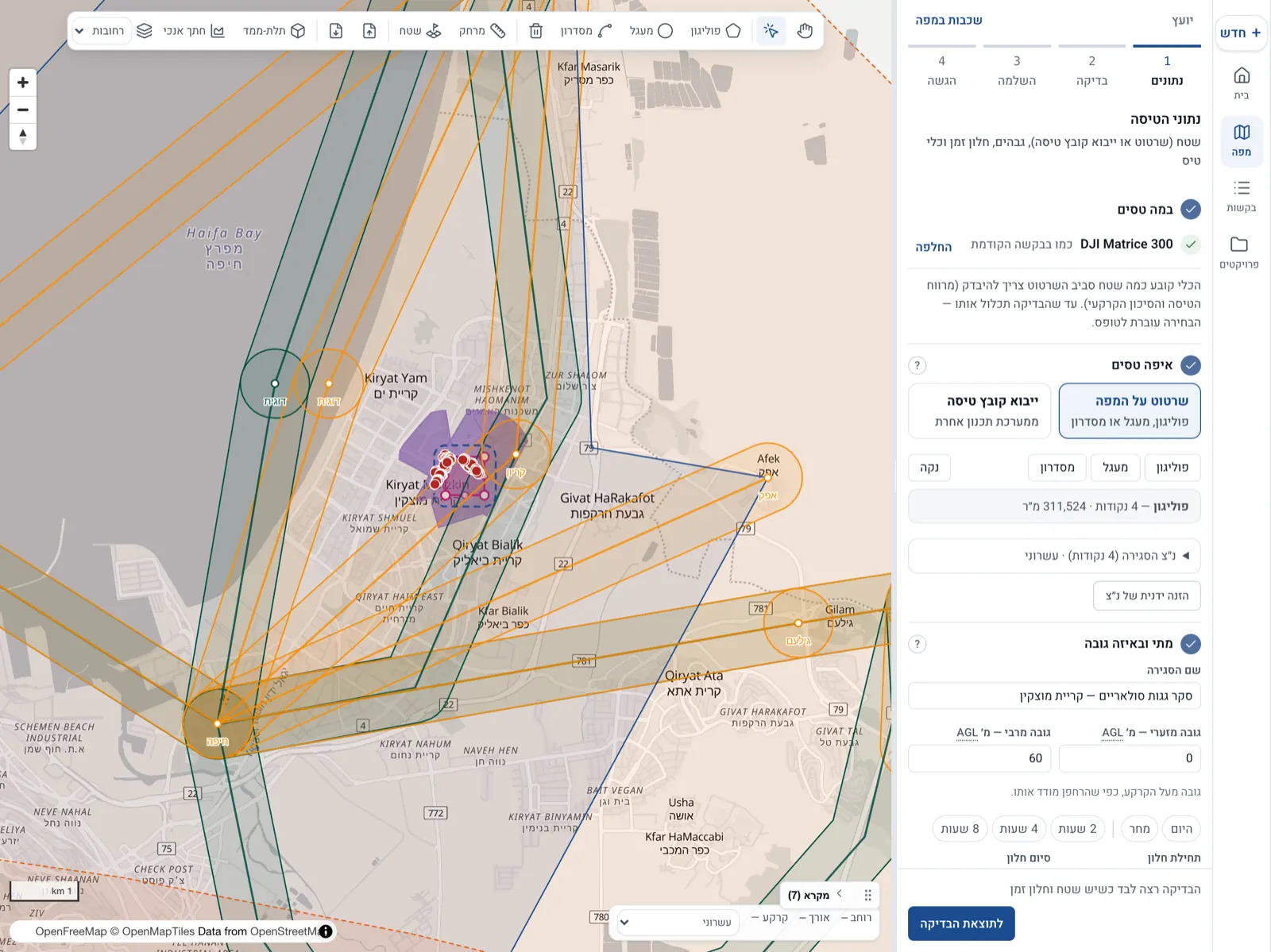
Task: Select the מרחק ruler measure tool
Action: (x=482, y=31)
